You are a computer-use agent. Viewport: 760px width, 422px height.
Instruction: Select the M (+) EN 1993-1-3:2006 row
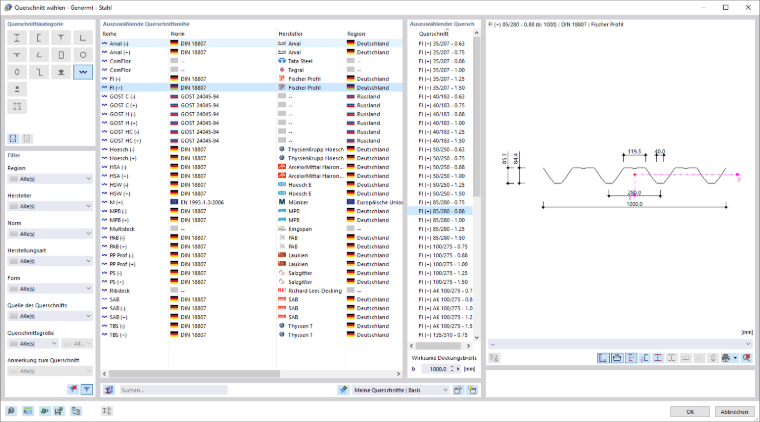click(252, 202)
